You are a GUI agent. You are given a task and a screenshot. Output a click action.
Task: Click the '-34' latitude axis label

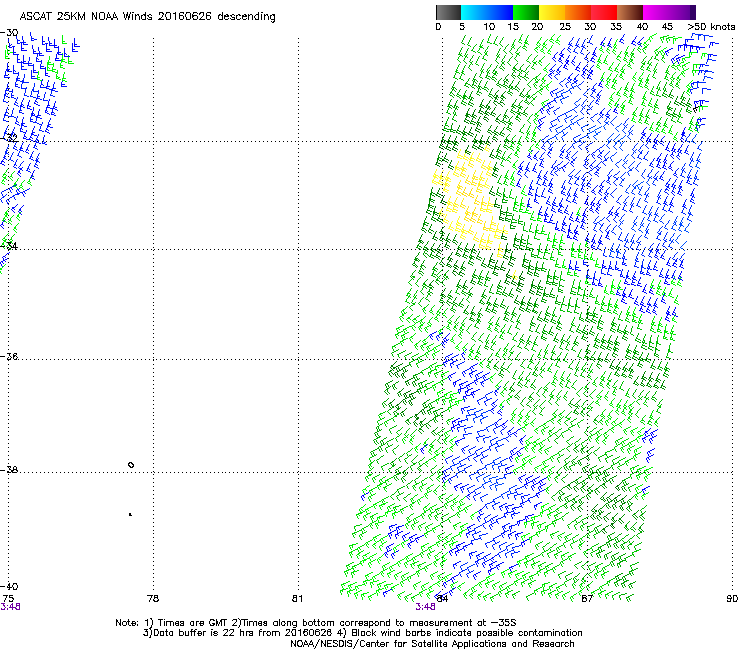pos(9,246)
